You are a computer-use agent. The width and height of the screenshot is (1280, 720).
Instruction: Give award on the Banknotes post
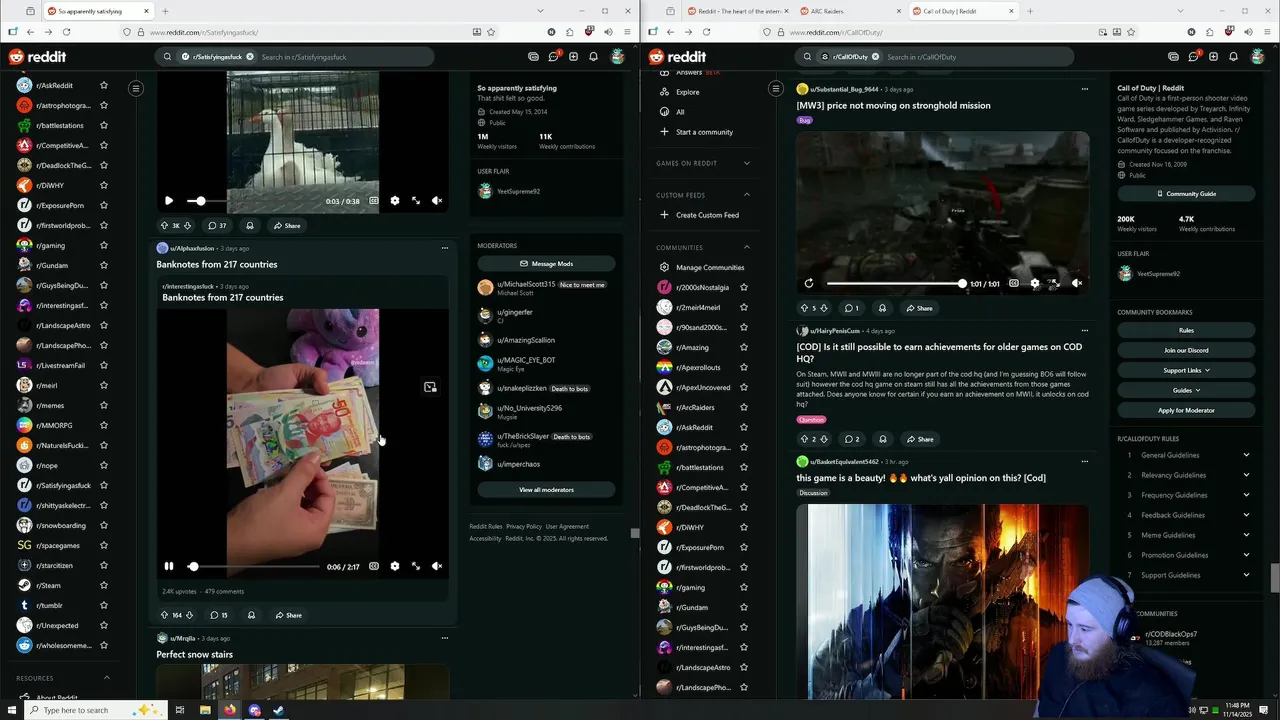coord(251,615)
